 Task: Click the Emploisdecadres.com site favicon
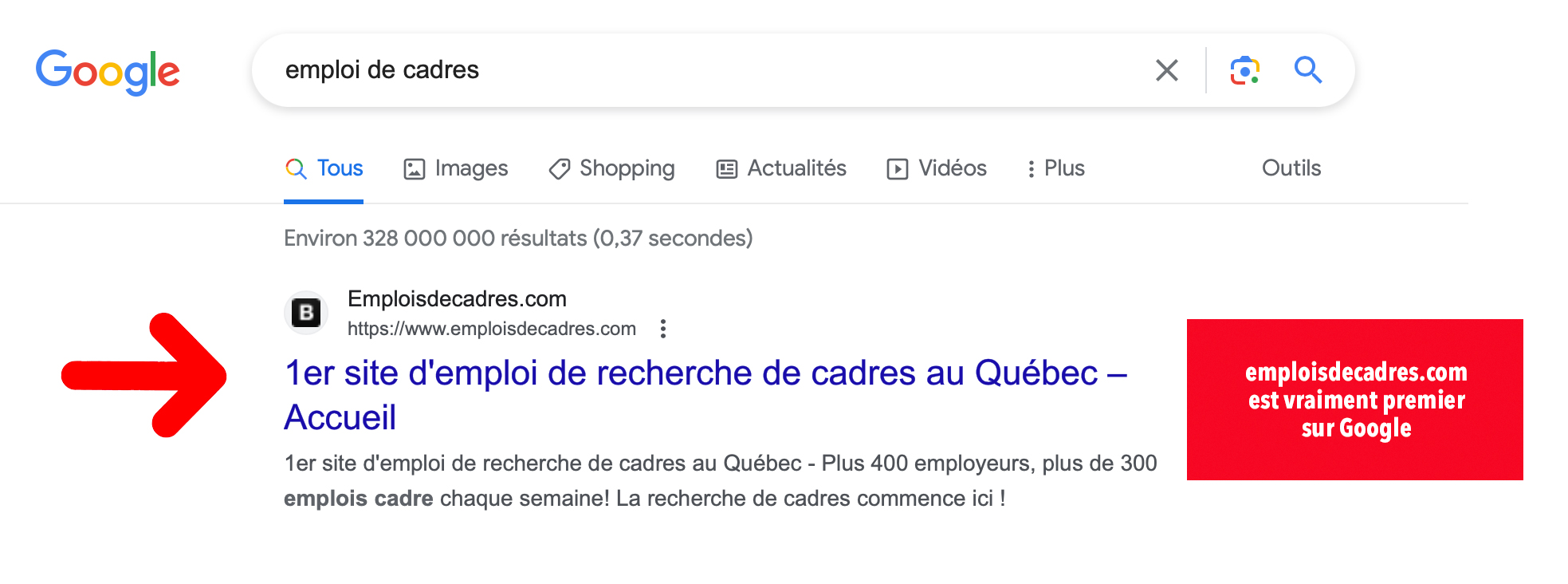click(306, 313)
